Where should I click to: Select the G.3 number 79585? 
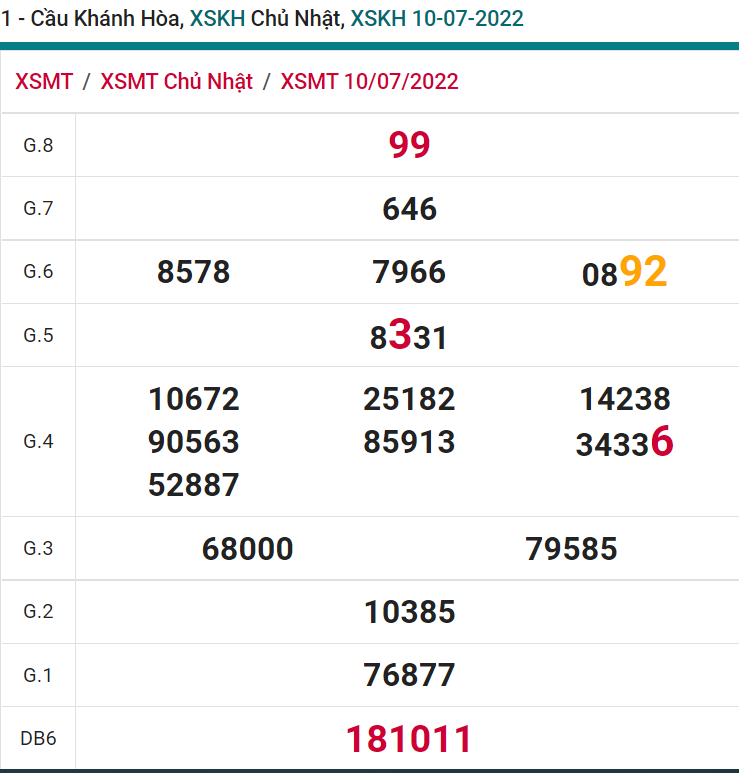570,549
